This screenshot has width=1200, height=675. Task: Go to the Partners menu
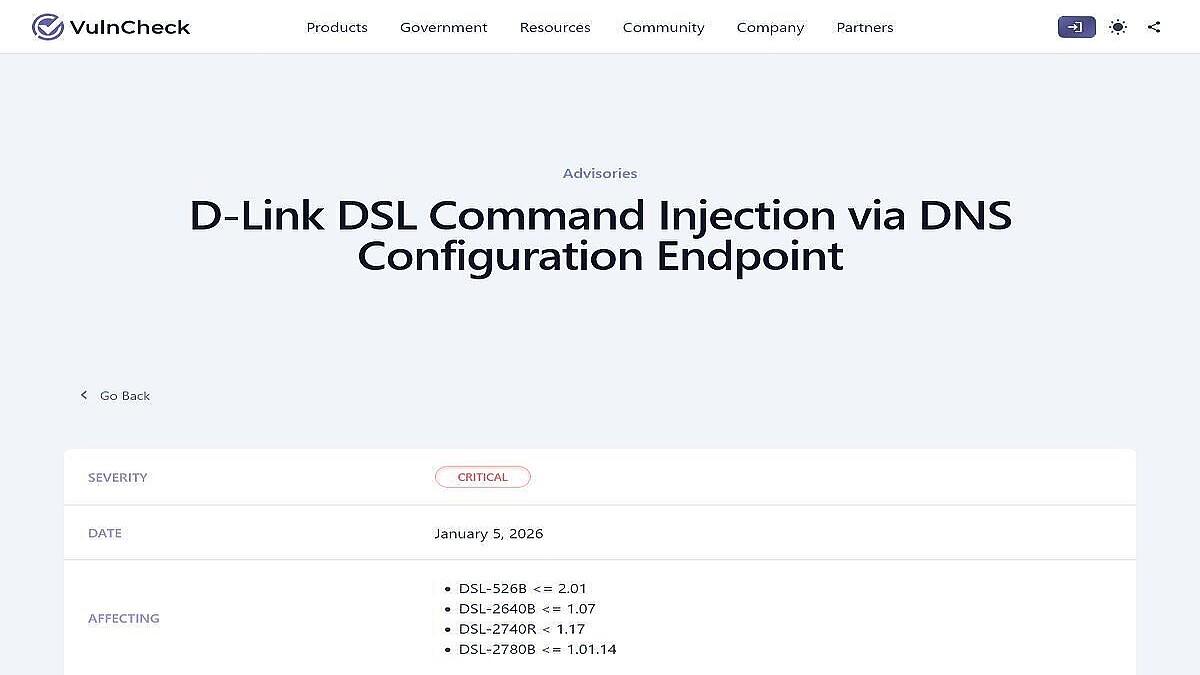(x=865, y=27)
